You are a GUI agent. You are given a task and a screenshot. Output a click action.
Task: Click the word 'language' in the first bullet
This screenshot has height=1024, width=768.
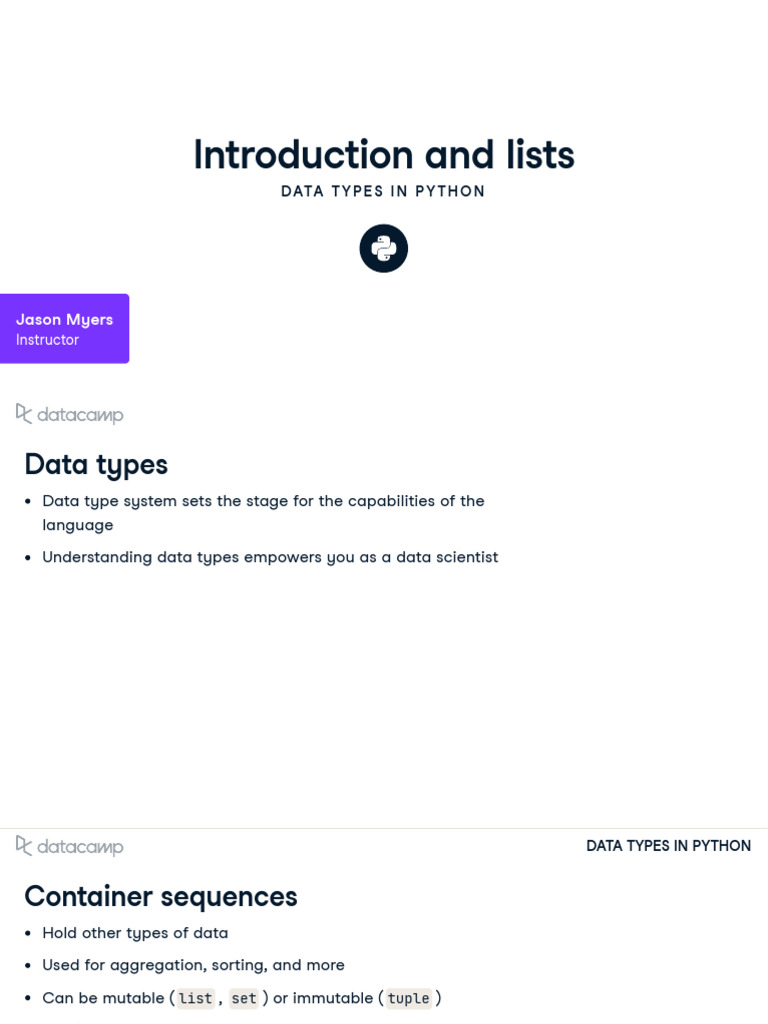click(77, 525)
